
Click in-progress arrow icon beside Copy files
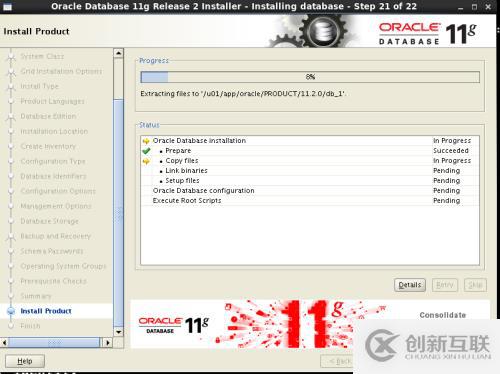point(146,161)
